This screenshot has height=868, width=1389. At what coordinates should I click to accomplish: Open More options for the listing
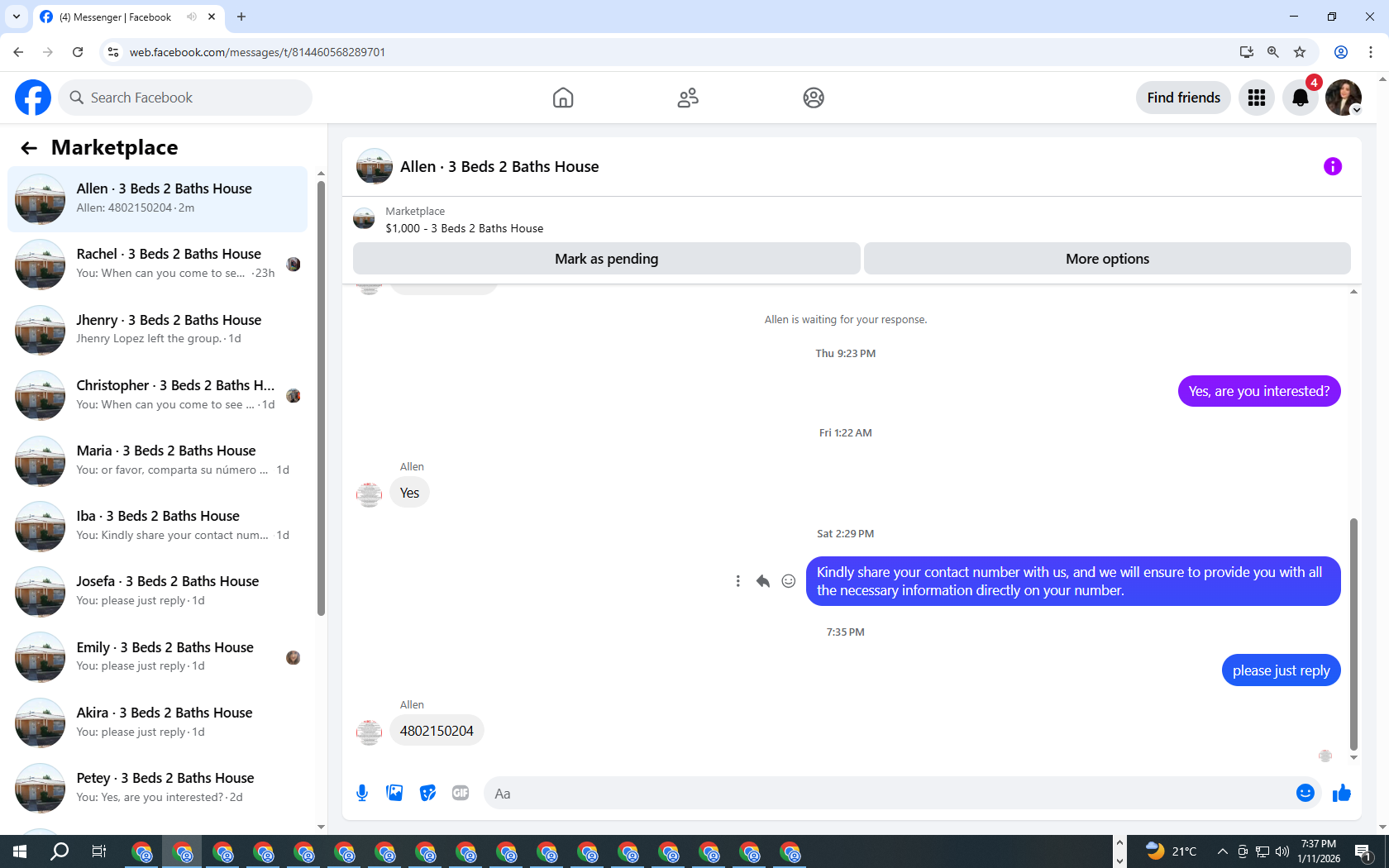pos(1107,259)
